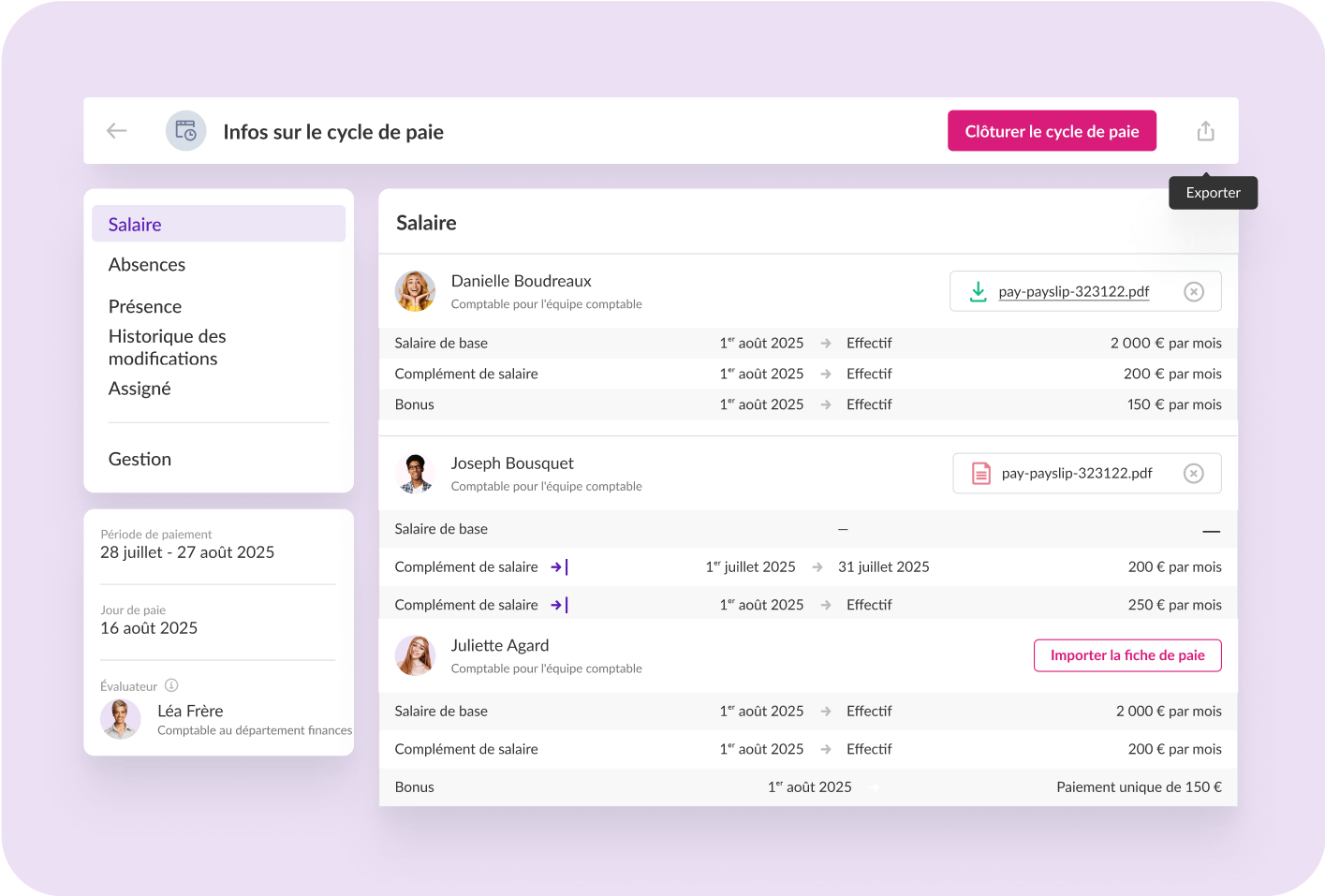Viewport: 1325px width, 896px height.
Task: Click the info icon beside Évaluateur
Action: [x=171, y=685]
